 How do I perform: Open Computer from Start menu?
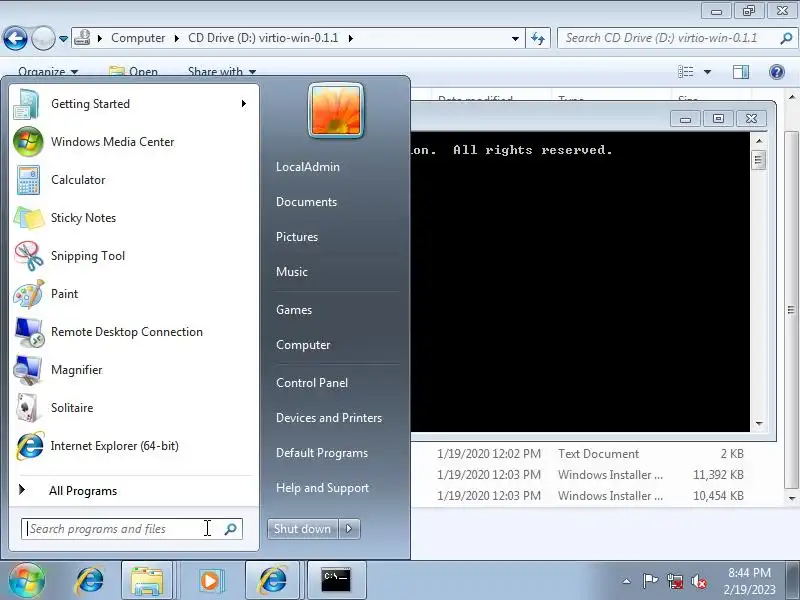point(303,345)
